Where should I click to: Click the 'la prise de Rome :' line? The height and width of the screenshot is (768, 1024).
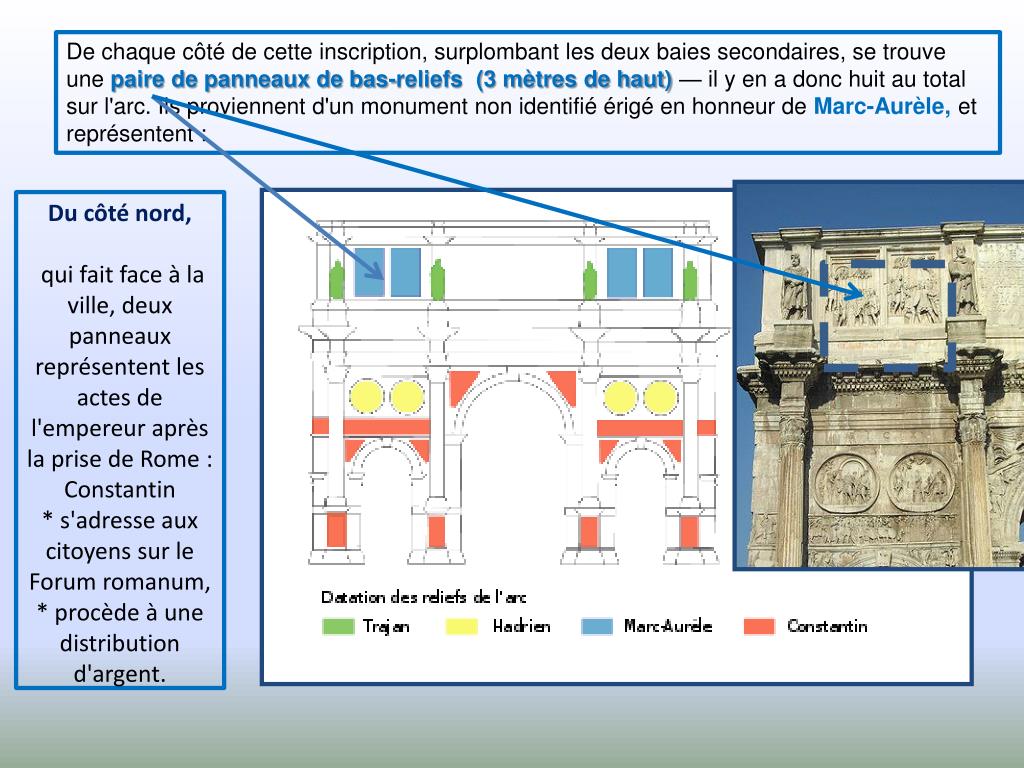[x=120, y=458]
